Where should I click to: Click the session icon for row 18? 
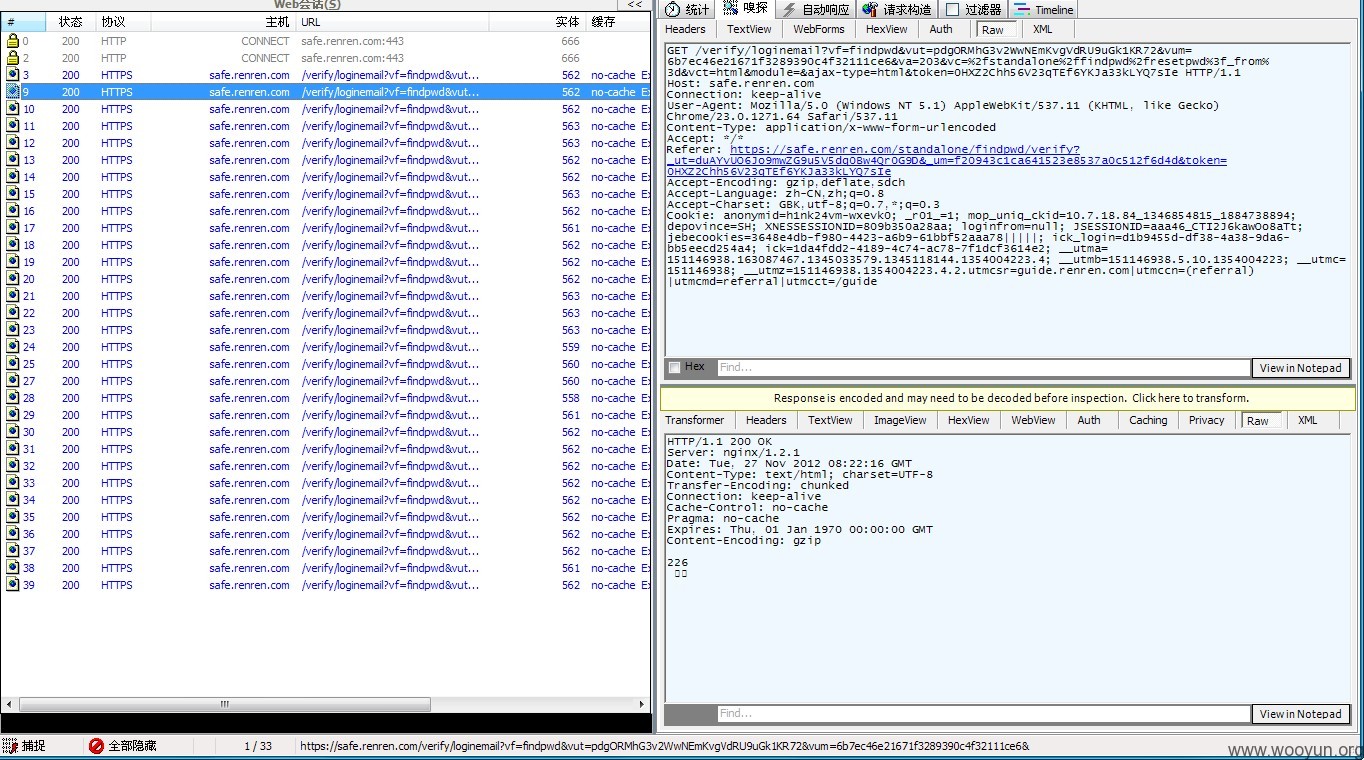(13, 245)
